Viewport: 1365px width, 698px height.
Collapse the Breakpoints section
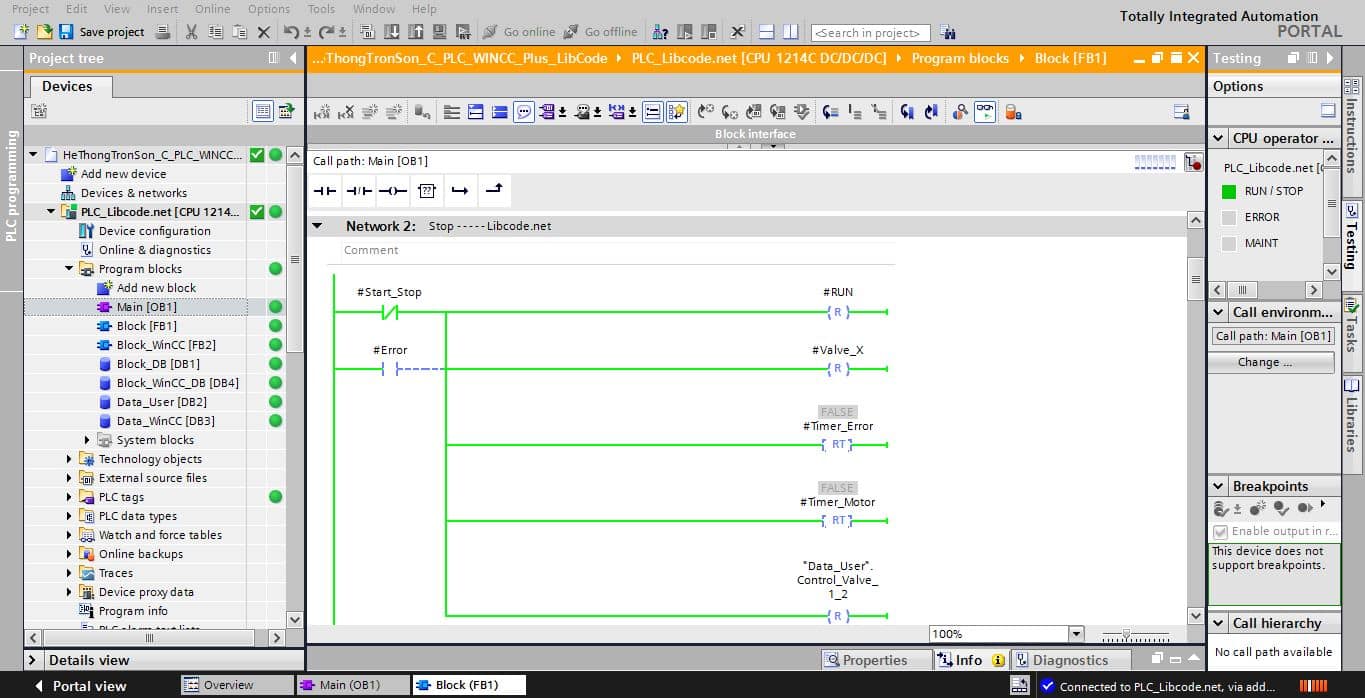[x=1219, y=487]
